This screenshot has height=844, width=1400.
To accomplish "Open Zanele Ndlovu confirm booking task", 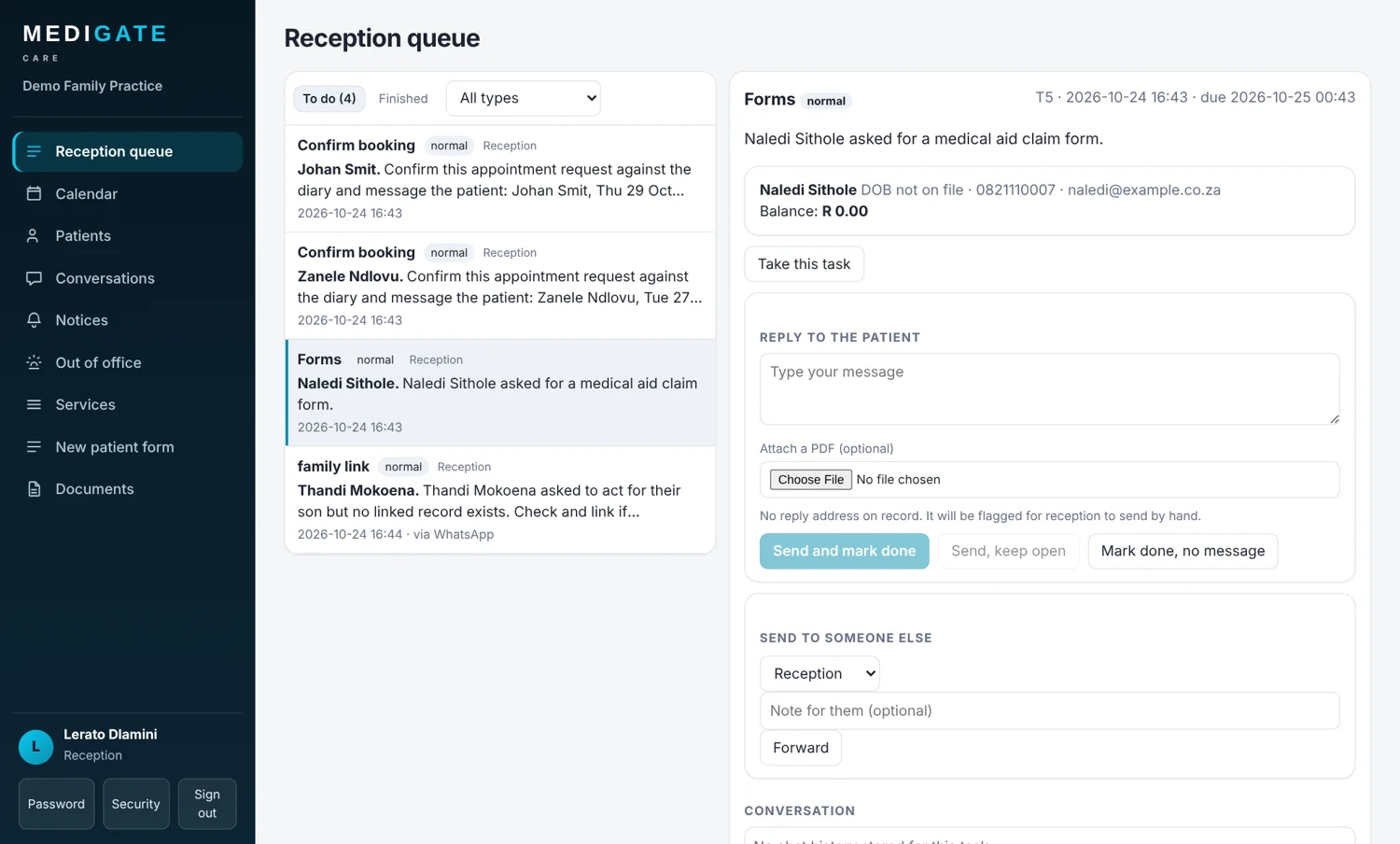I will (500, 286).
